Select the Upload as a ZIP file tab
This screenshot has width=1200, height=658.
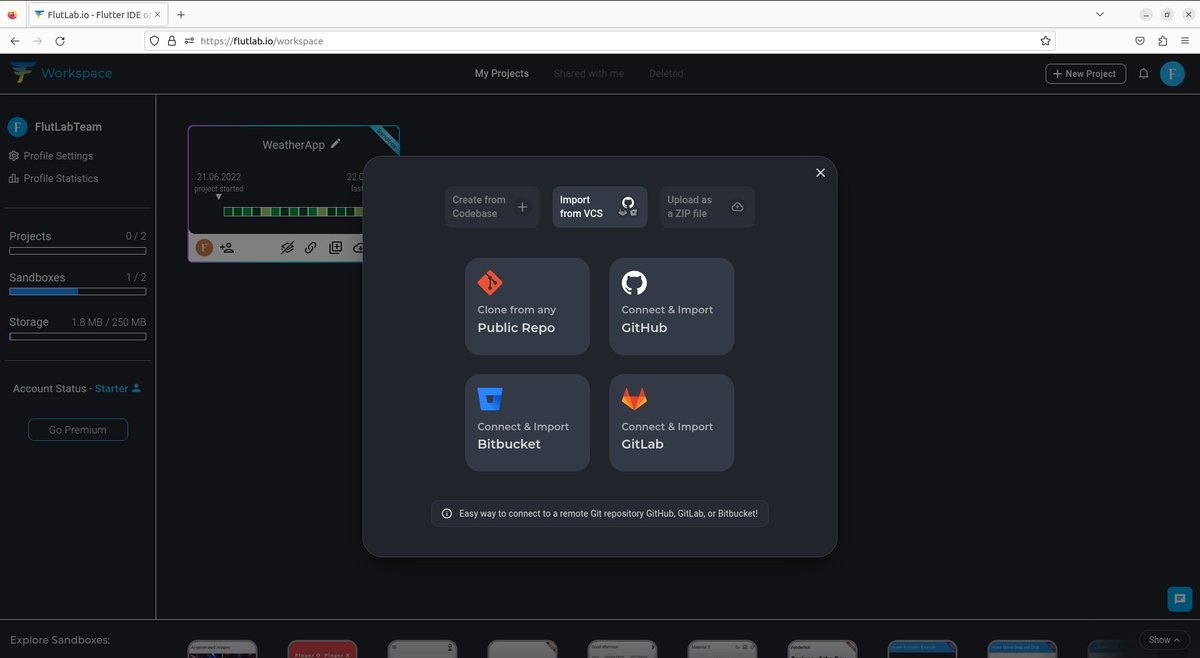click(707, 207)
